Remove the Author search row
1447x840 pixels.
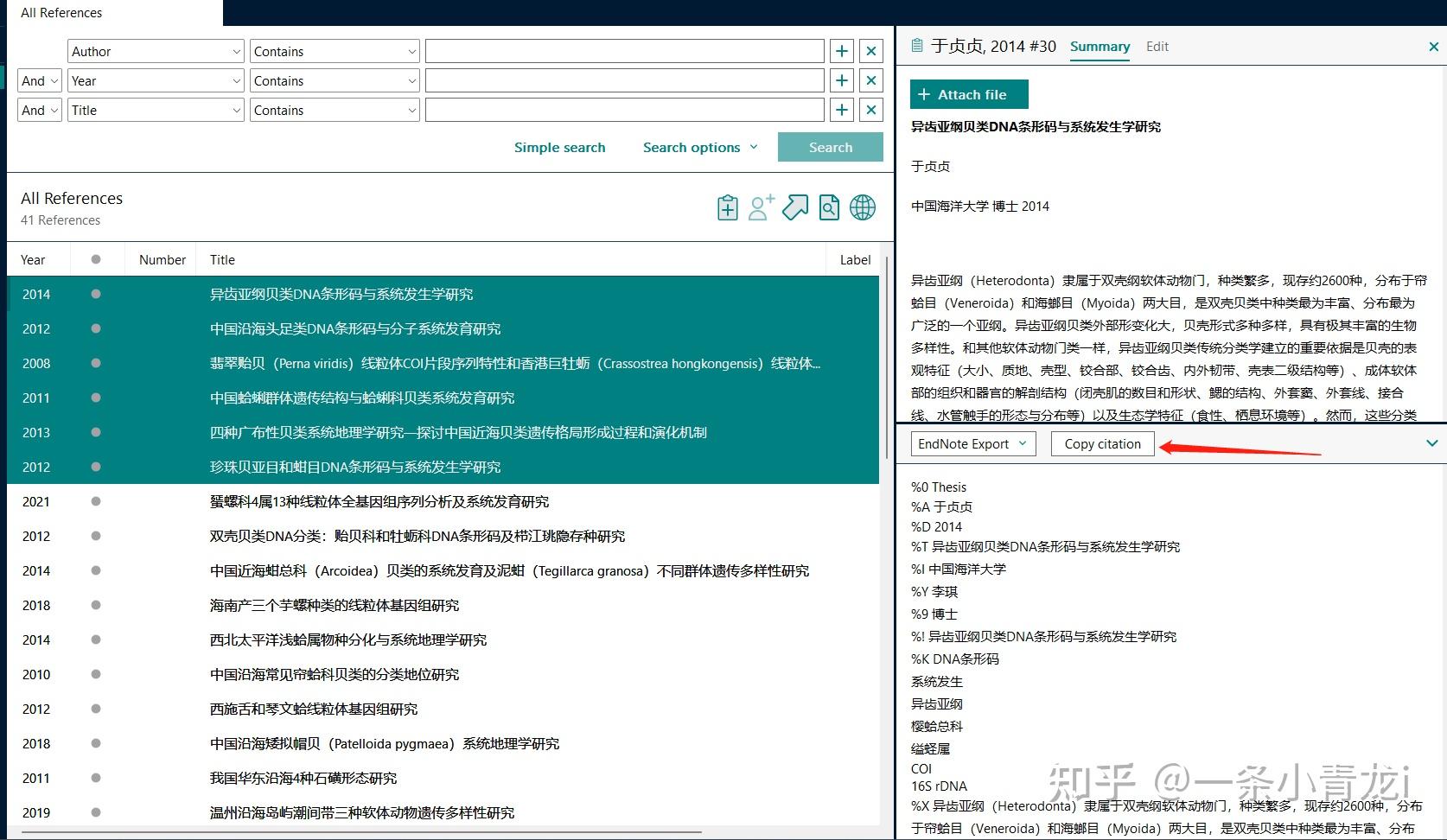871,52
